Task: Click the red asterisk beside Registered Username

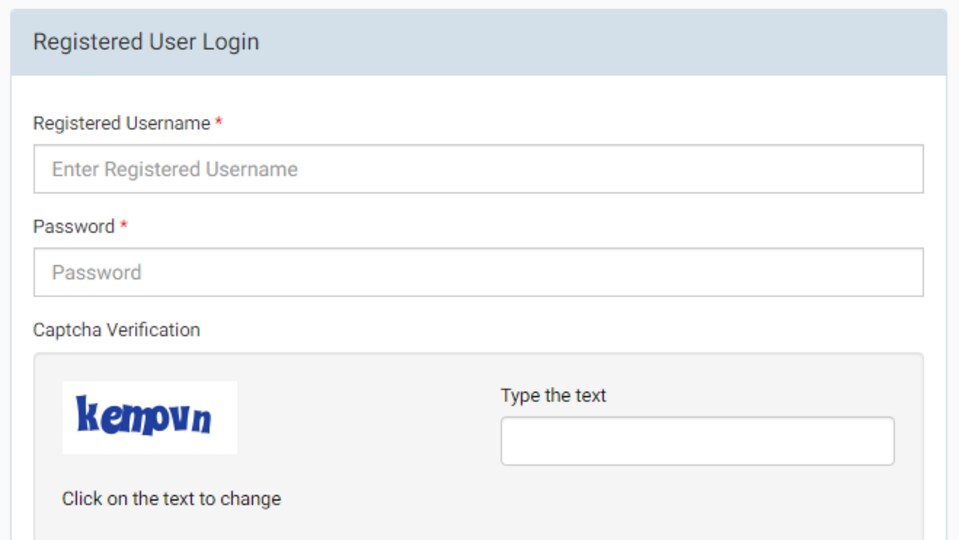Action: point(218,121)
